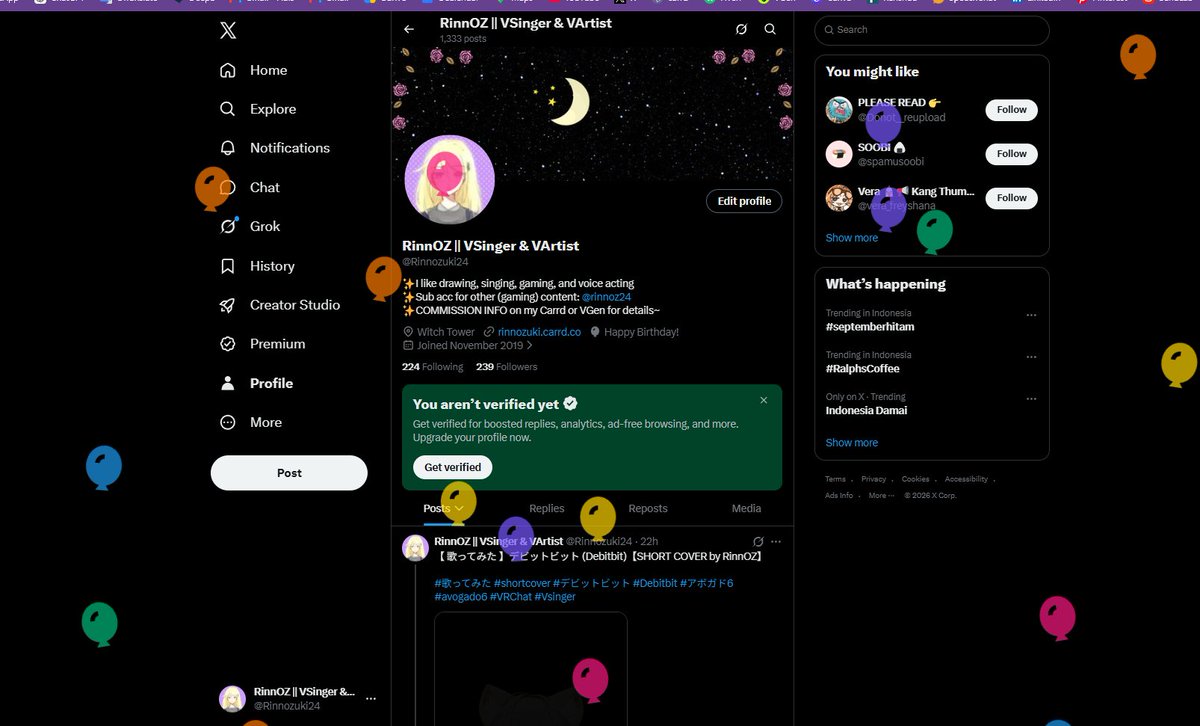Follow the PLEASE READ account

pos(1011,110)
